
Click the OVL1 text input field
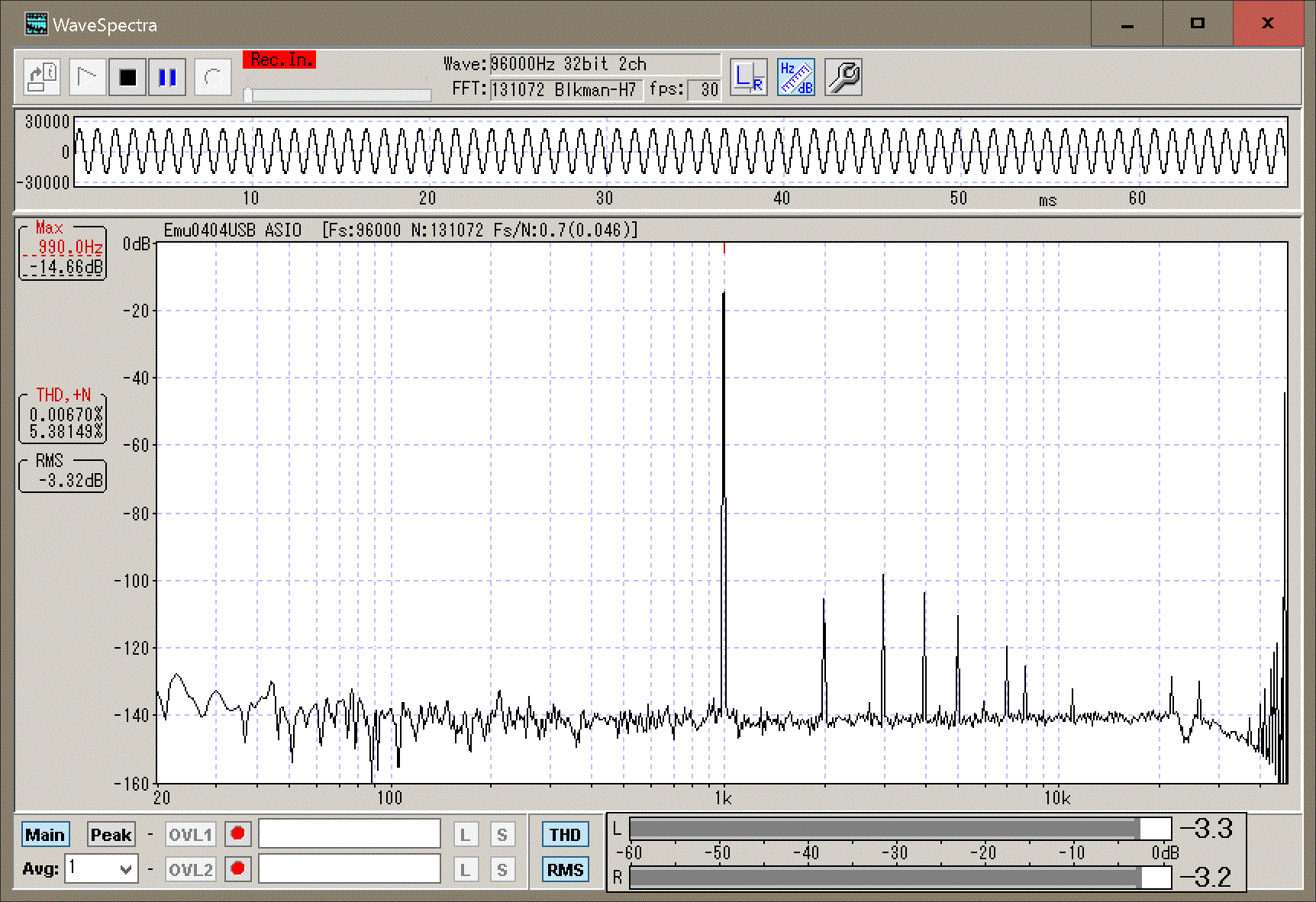[350, 833]
